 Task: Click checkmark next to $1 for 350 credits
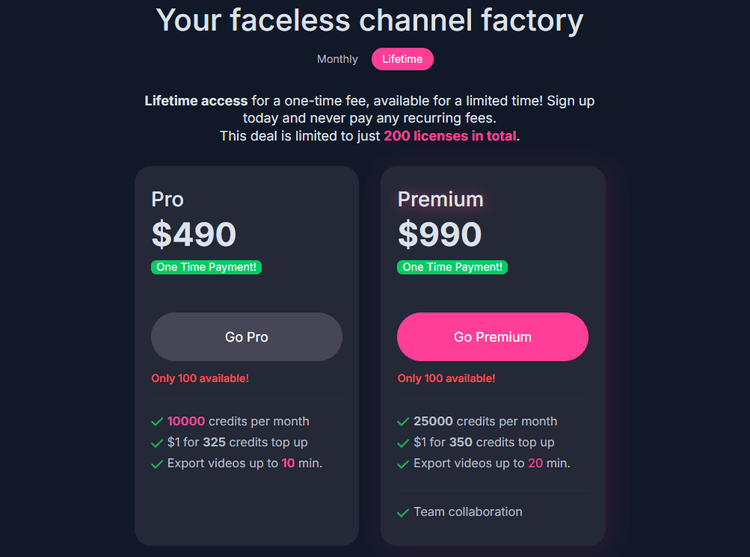tap(403, 443)
